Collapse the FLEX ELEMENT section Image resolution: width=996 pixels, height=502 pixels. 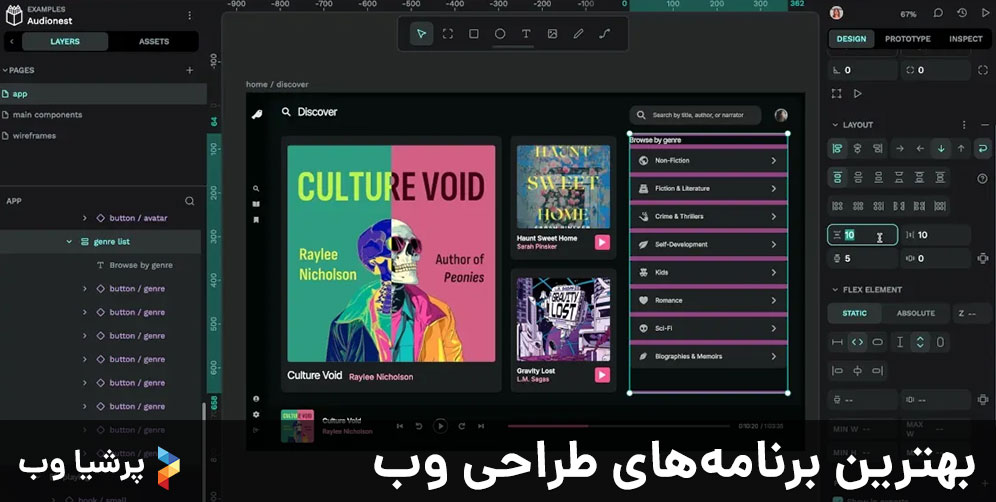835,289
